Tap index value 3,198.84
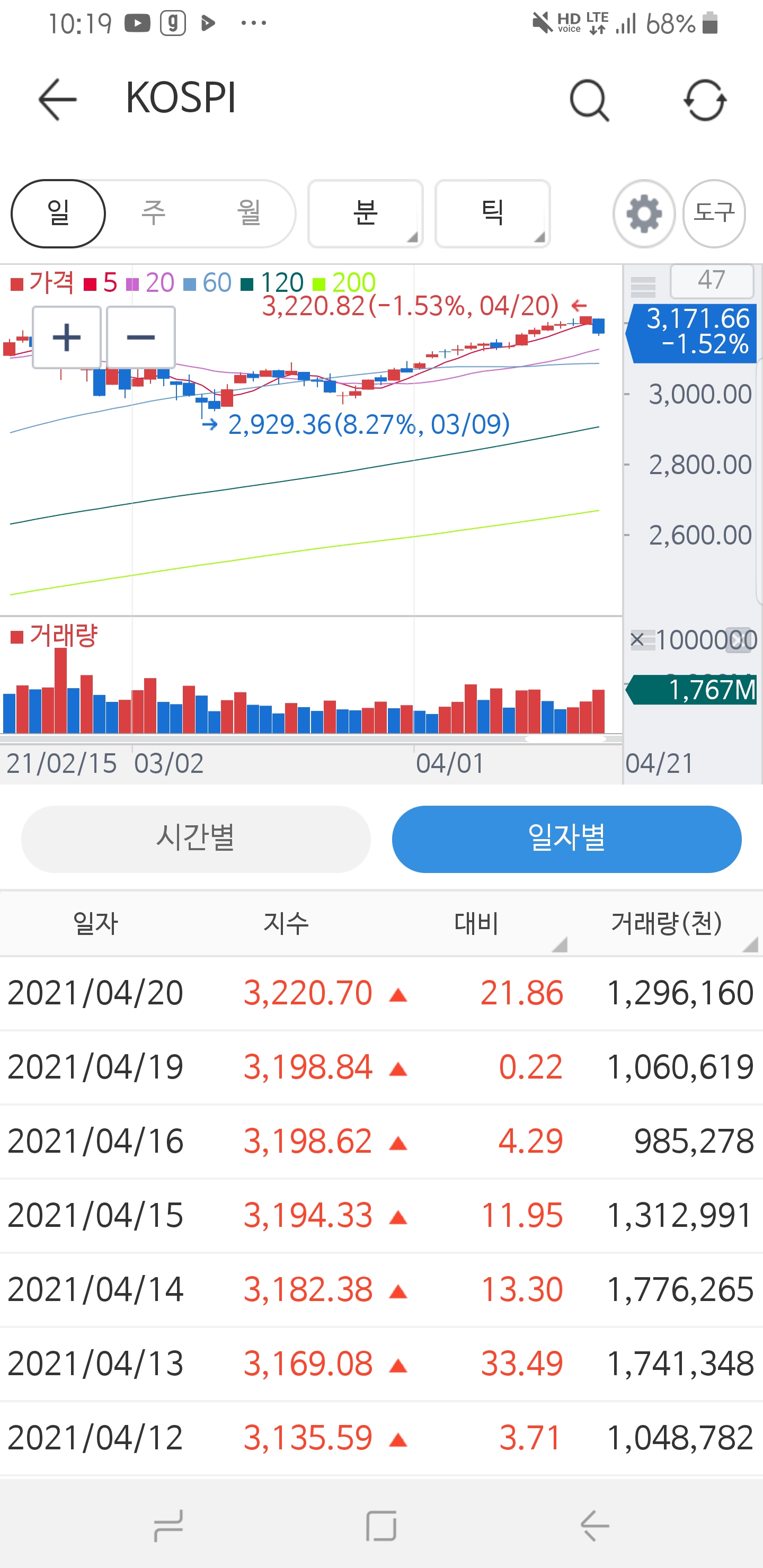Viewport: 763px width, 1568px height. pyautogui.click(x=308, y=1067)
